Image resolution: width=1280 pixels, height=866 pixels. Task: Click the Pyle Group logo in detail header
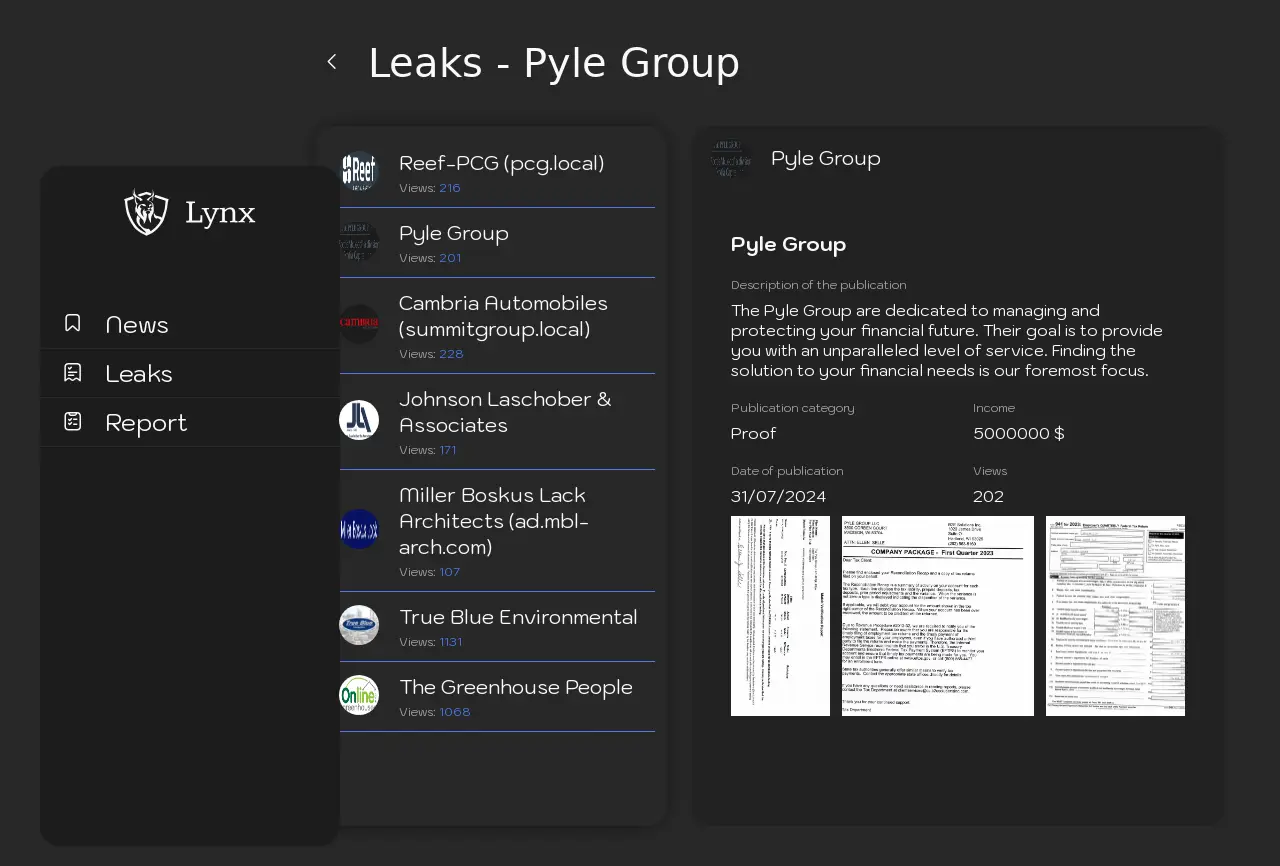click(731, 159)
